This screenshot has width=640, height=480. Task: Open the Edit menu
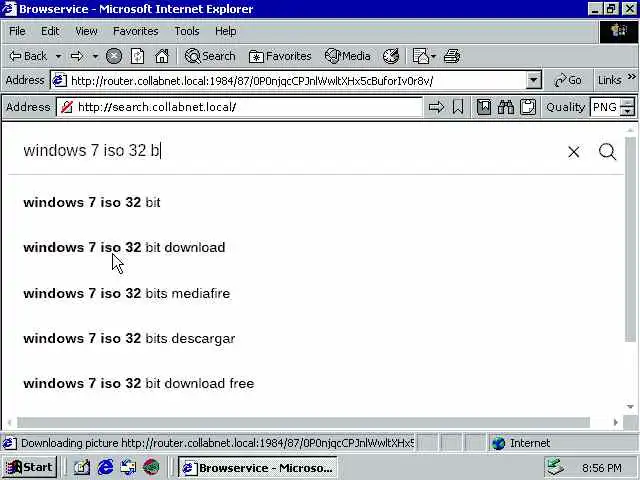(50, 31)
